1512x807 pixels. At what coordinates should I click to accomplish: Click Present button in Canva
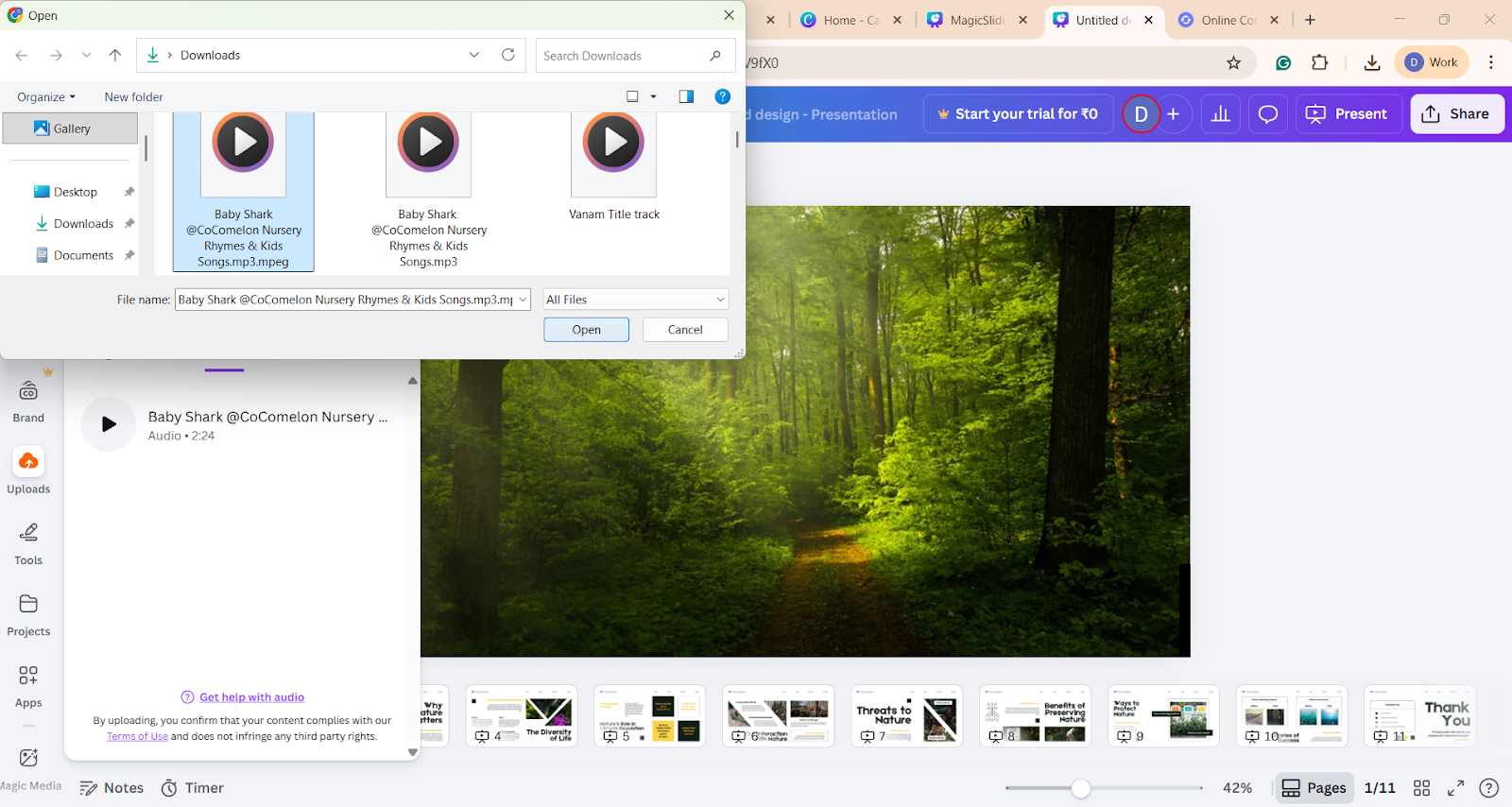coord(1348,114)
